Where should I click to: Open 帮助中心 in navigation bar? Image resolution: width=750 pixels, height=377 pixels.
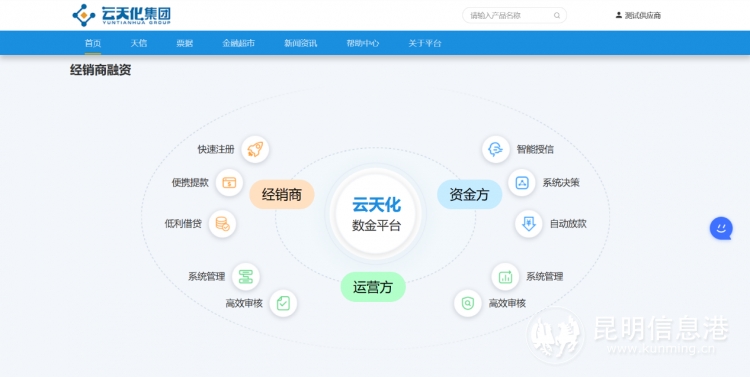click(363, 43)
